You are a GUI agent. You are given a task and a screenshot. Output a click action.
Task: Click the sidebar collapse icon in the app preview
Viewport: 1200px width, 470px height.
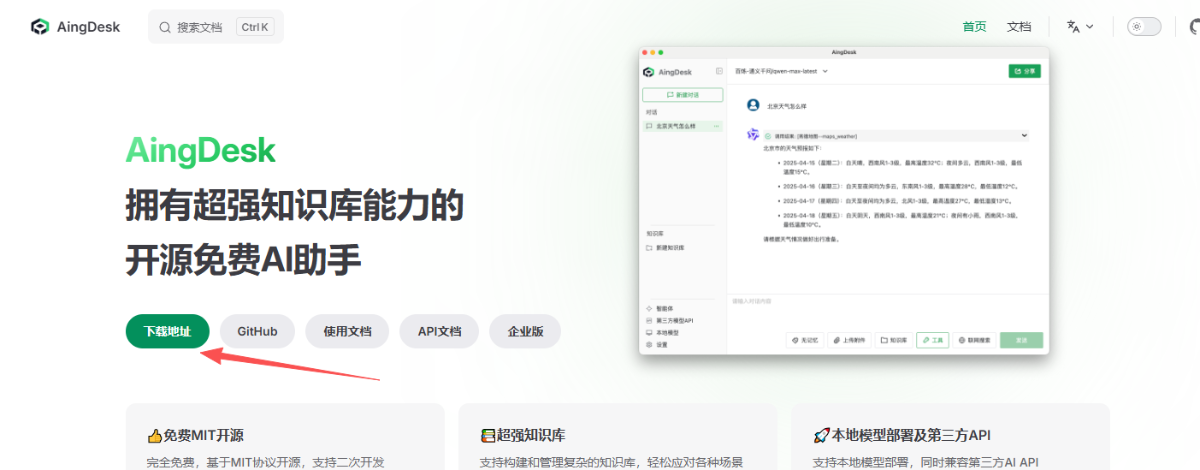pos(719,72)
